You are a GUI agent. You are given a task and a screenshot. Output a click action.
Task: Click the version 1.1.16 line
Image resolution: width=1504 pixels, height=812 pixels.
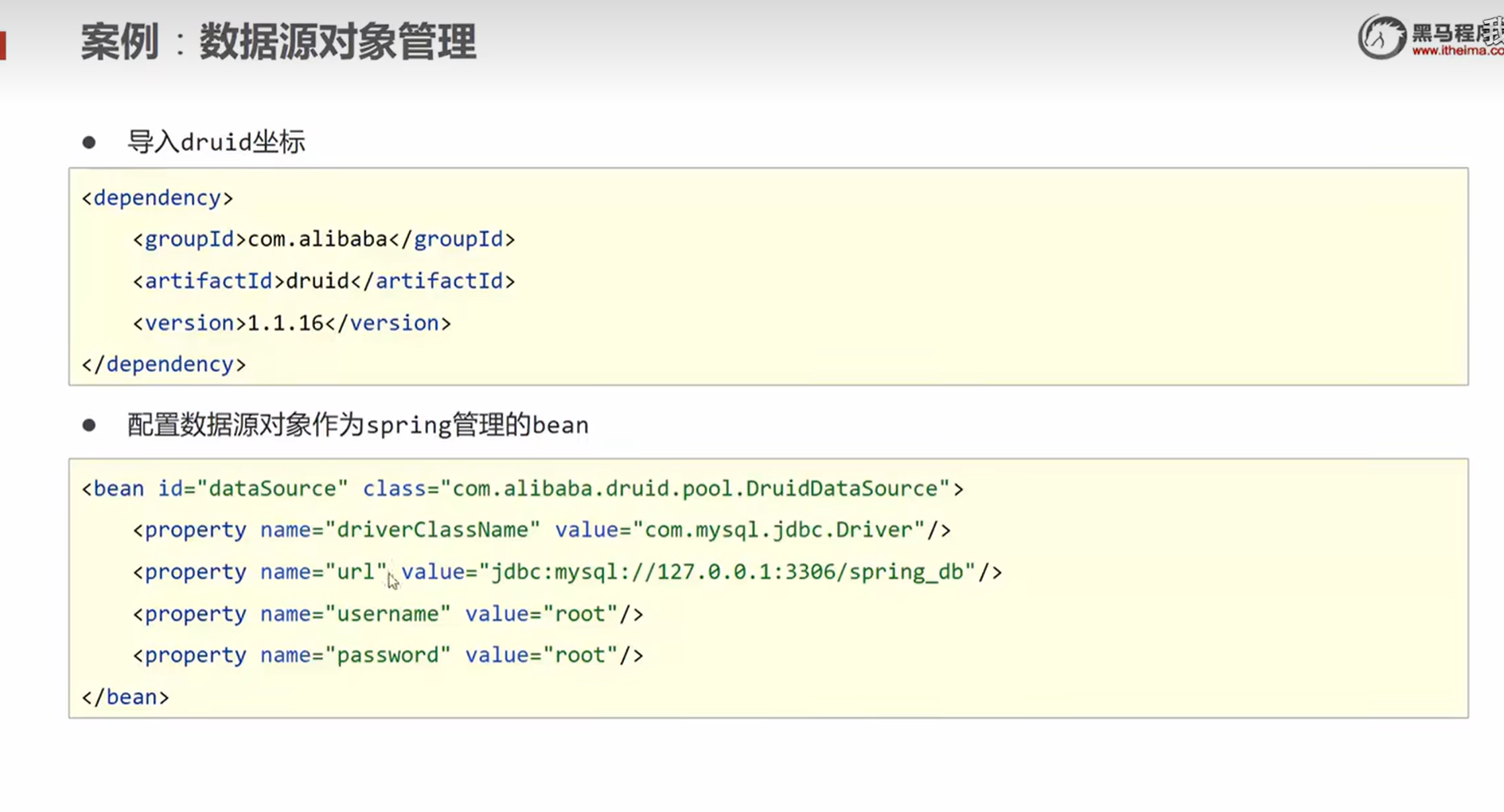(x=291, y=323)
